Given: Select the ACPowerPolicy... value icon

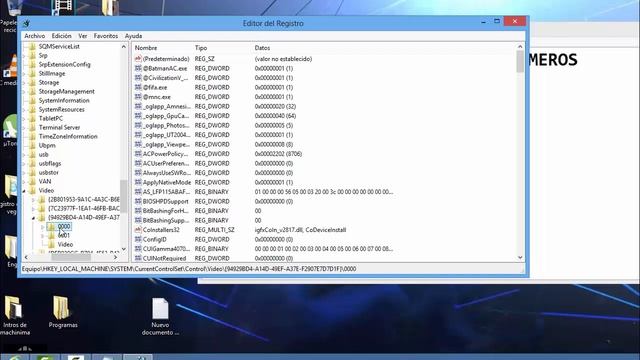Looking at the screenshot, I should click(x=138, y=154).
